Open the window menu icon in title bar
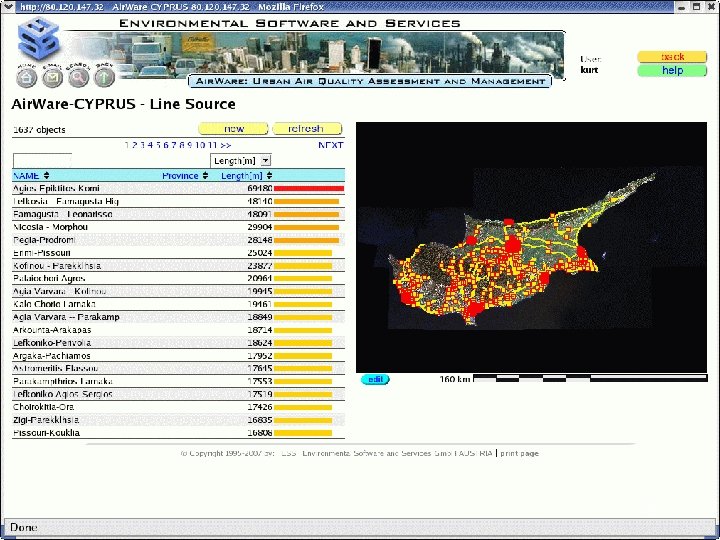The height and width of the screenshot is (540, 720). (8, 6)
